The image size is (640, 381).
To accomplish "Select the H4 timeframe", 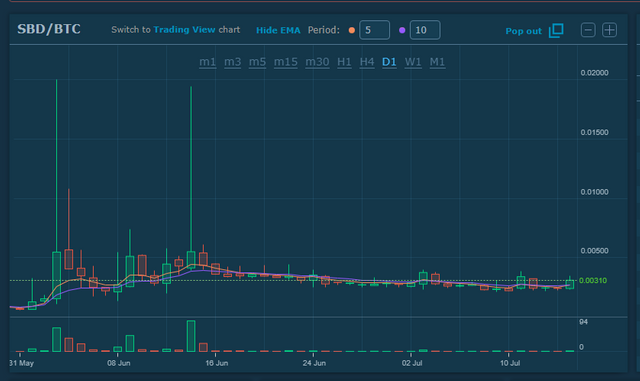I will (367, 62).
